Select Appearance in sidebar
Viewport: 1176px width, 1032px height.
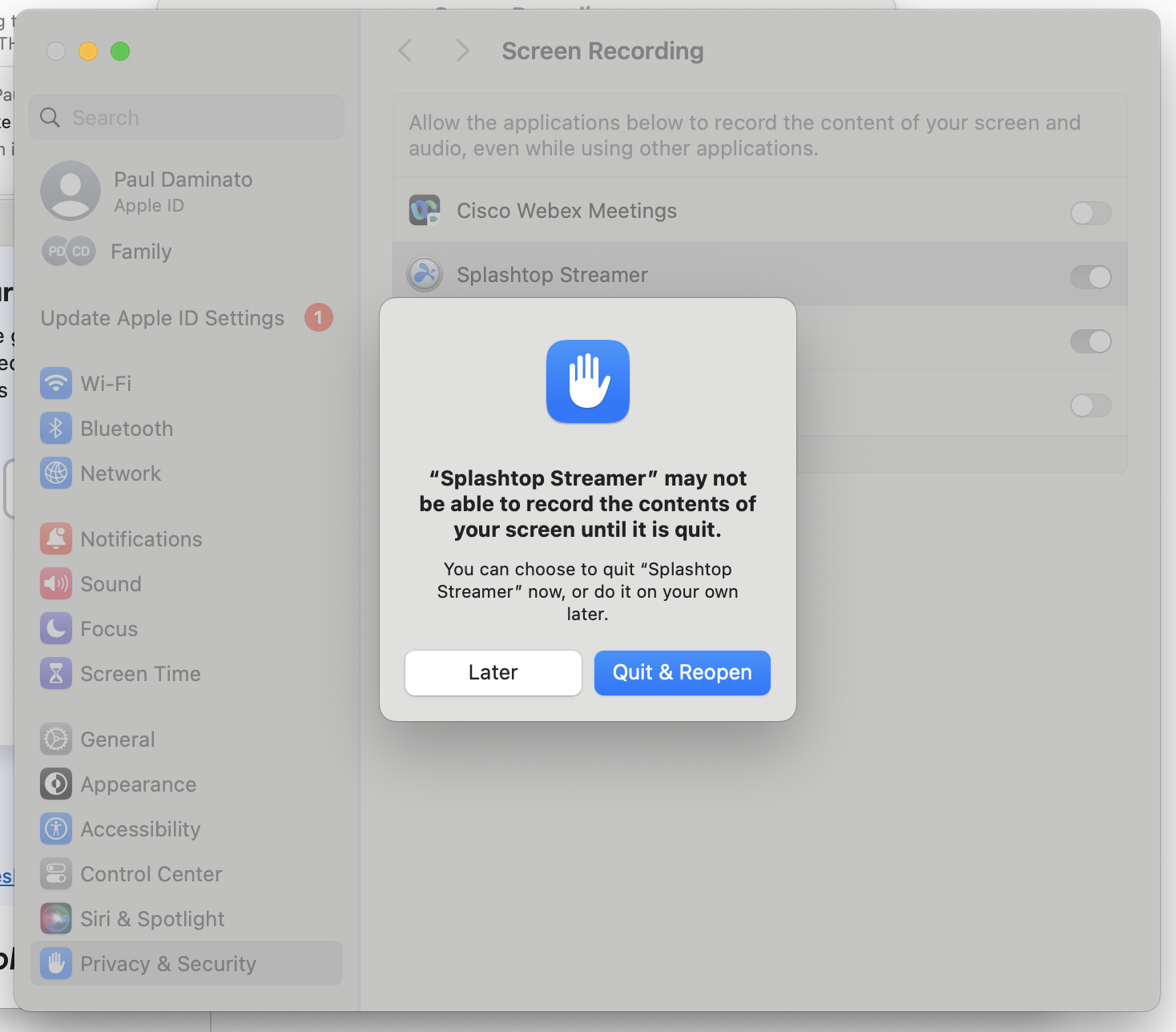coord(187,784)
